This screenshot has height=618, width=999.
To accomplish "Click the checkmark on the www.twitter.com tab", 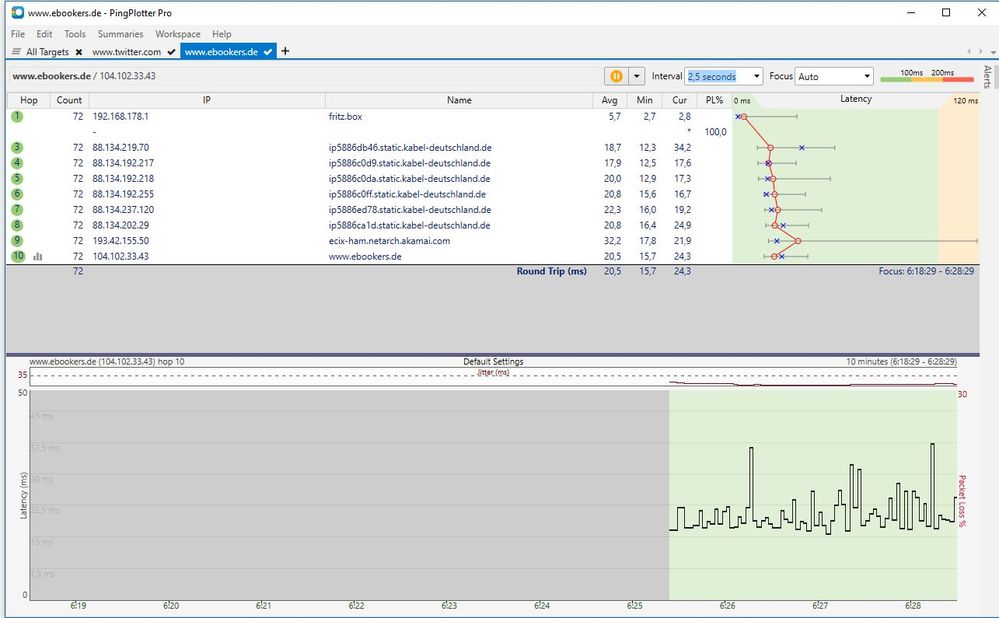I will pyautogui.click(x=172, y=52).
